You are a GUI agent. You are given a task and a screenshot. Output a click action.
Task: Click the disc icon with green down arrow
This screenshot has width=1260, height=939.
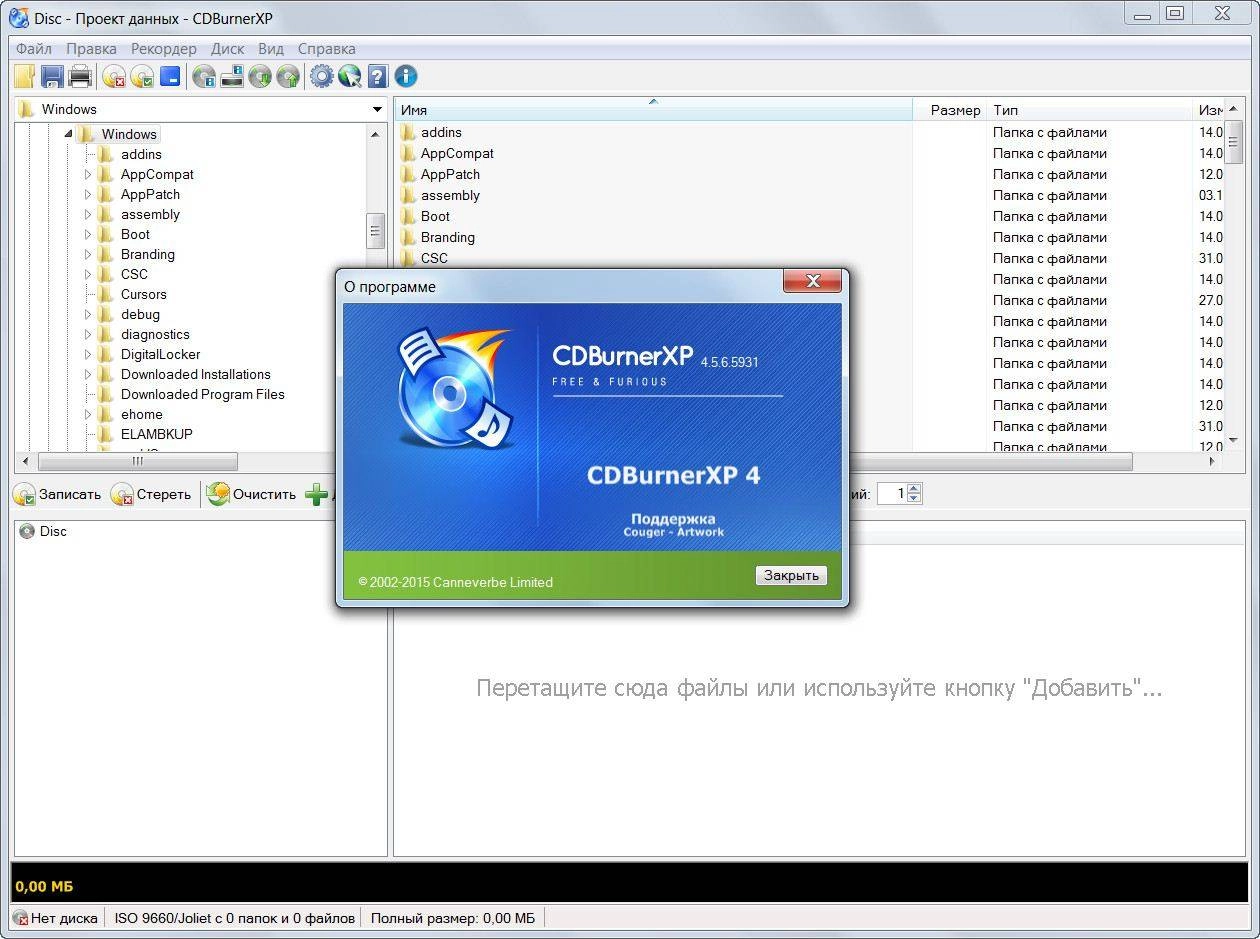pos(260,76)
